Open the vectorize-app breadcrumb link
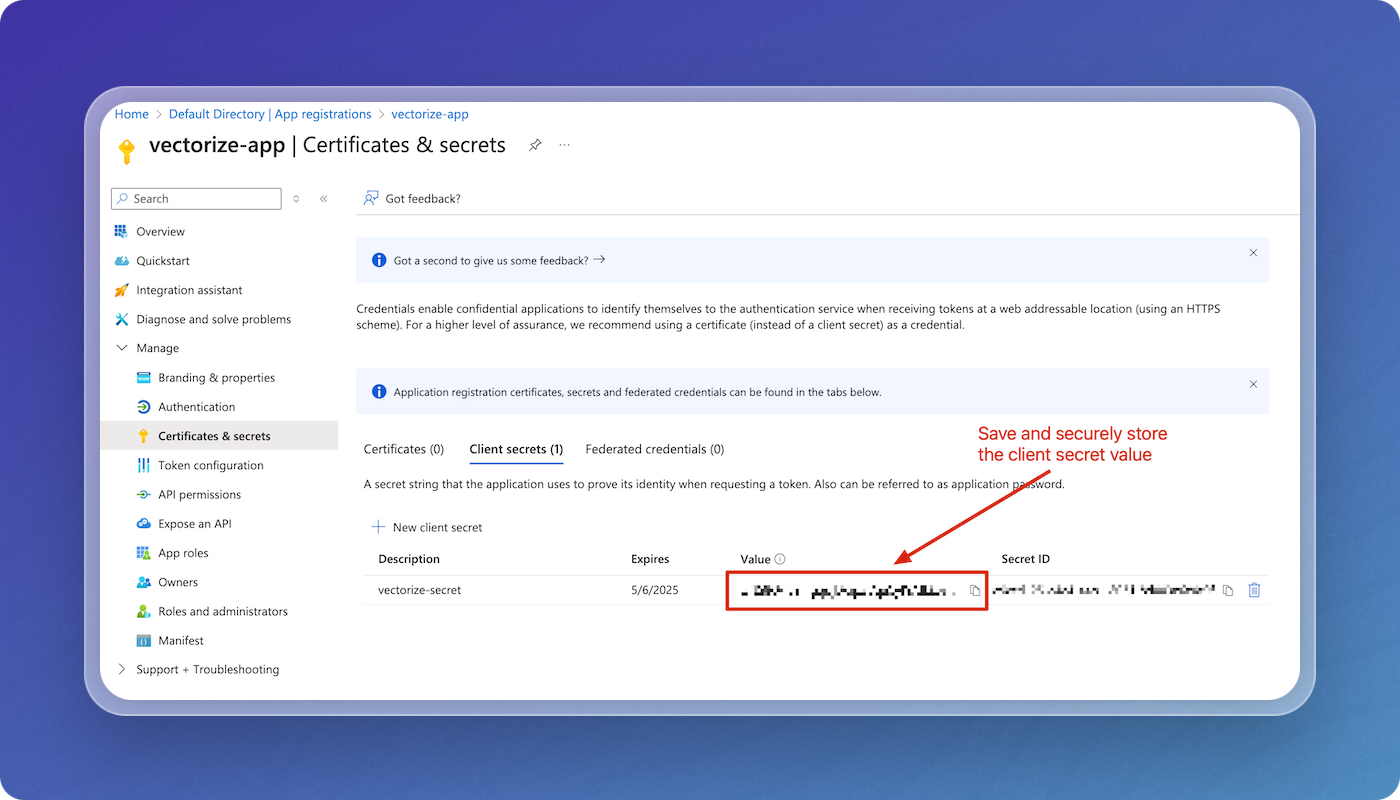This screenshot has height=800, width=1400. coord(430,114)
